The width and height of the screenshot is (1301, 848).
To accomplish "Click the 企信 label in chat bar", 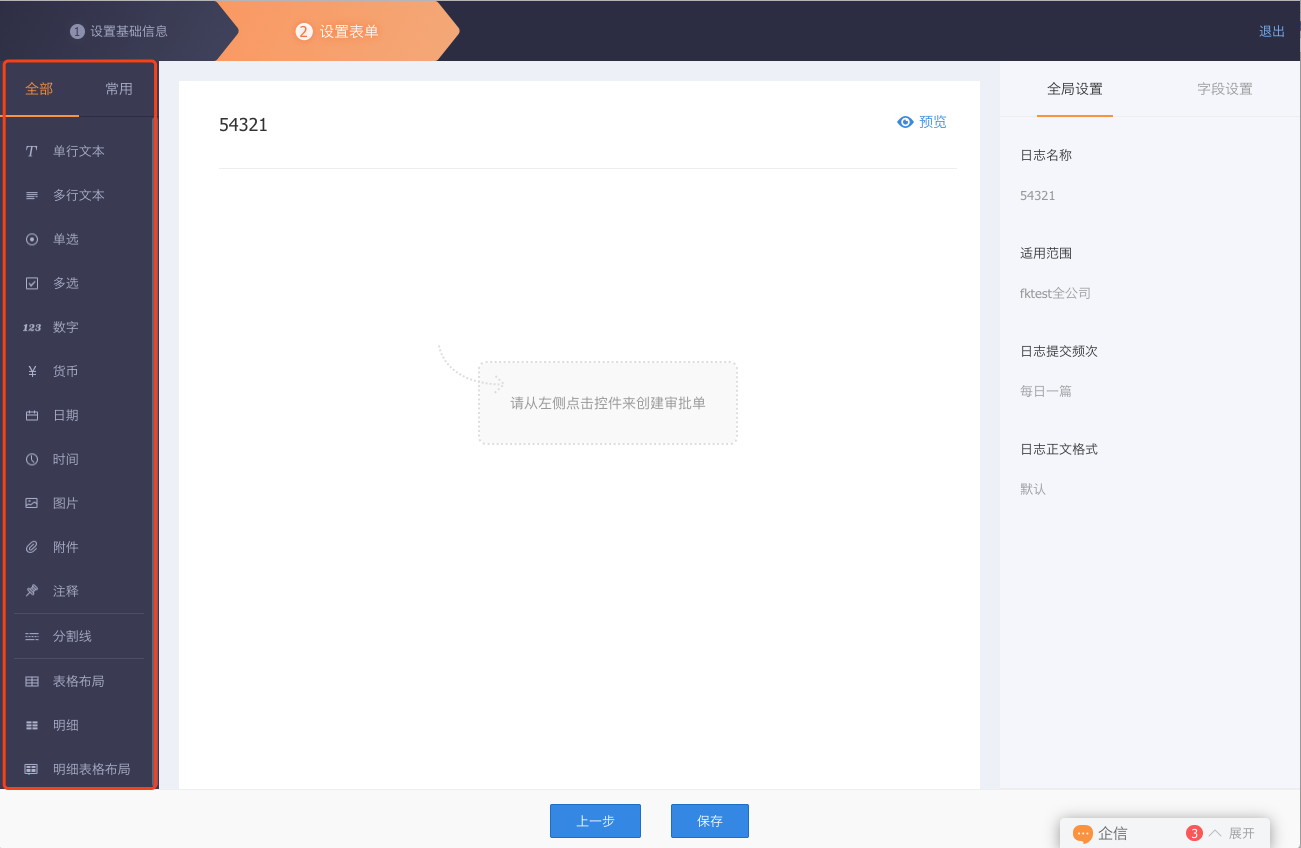I will click(x=1112, y=834).
